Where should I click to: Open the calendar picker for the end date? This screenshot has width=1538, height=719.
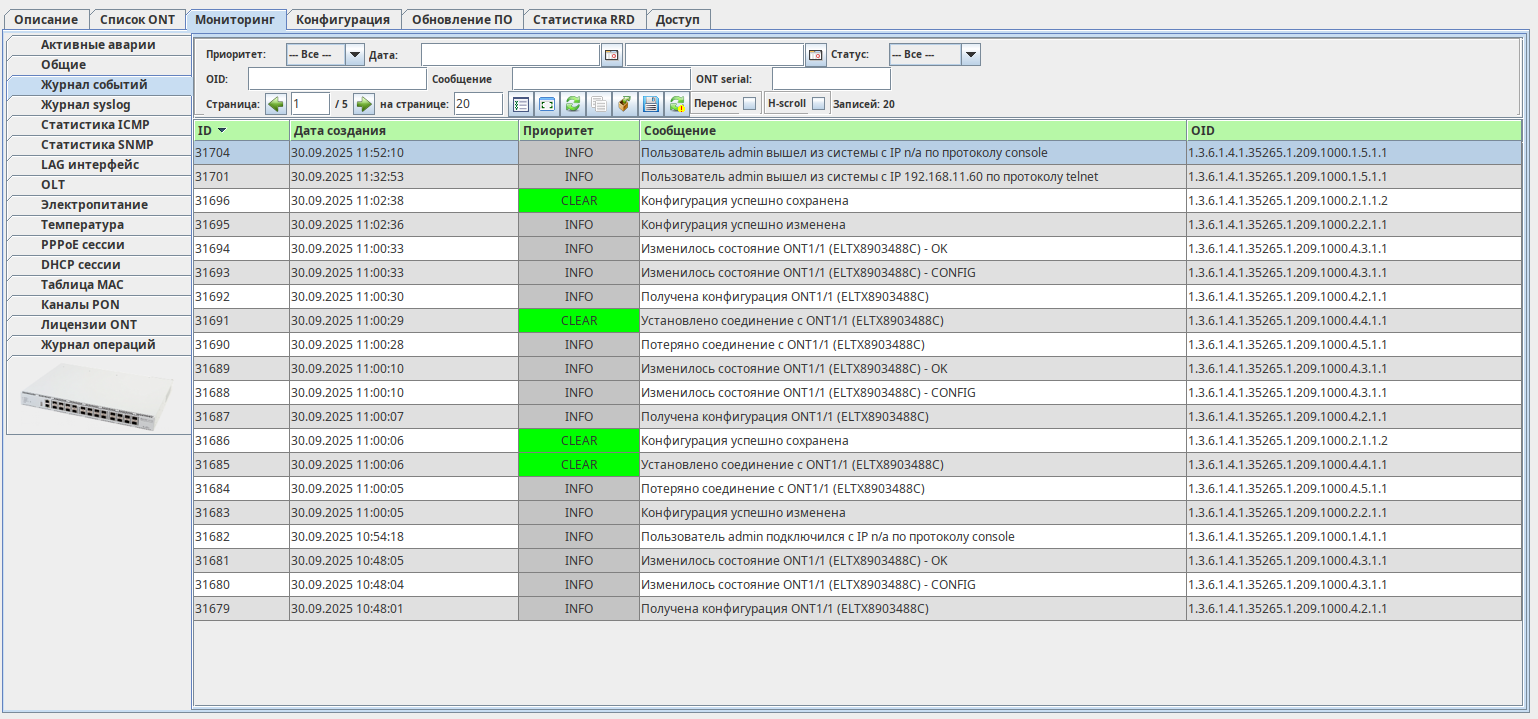tap(816, 55)
